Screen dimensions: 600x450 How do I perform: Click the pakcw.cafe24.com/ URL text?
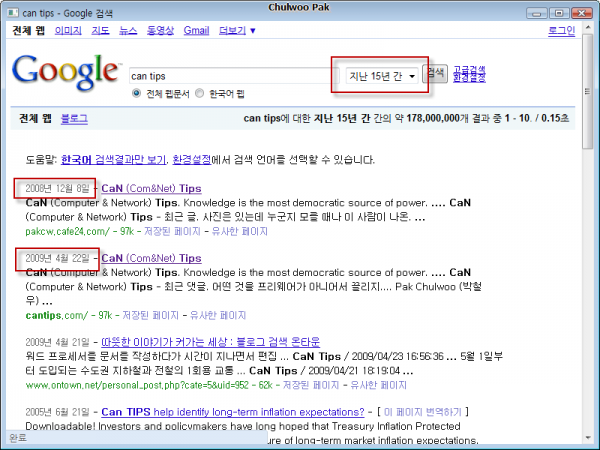coord(68,231)
